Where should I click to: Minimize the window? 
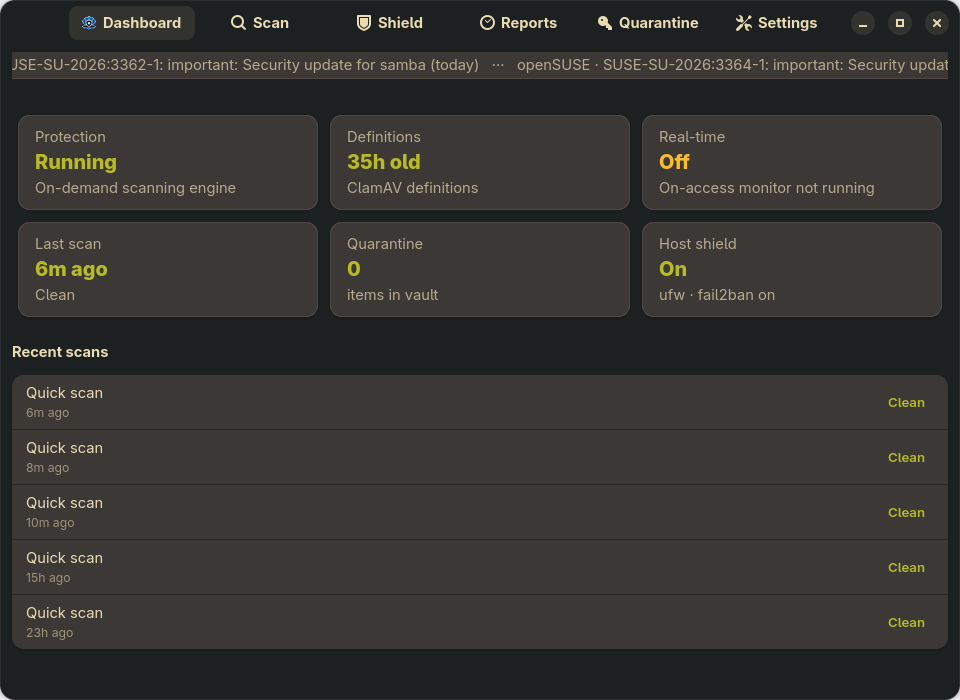[863, 23]
